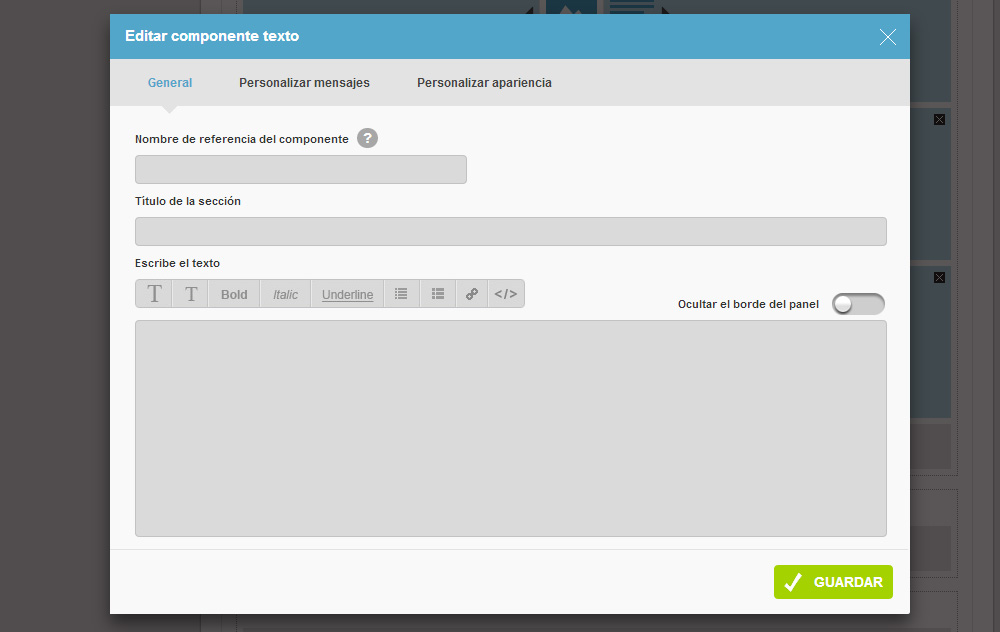The height and width of the screenshot is (632, 1000).
Task: Open the HTML code view icon
Action: [506, 294]
